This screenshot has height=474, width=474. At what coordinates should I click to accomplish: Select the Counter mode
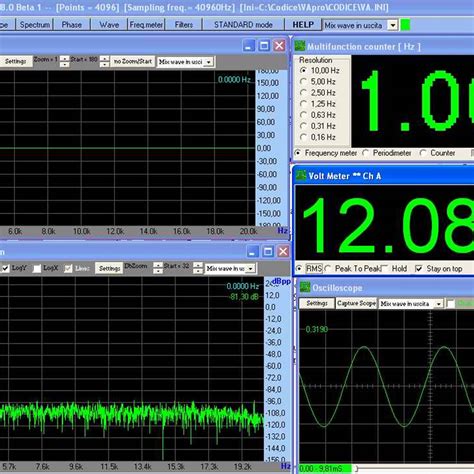423,153
